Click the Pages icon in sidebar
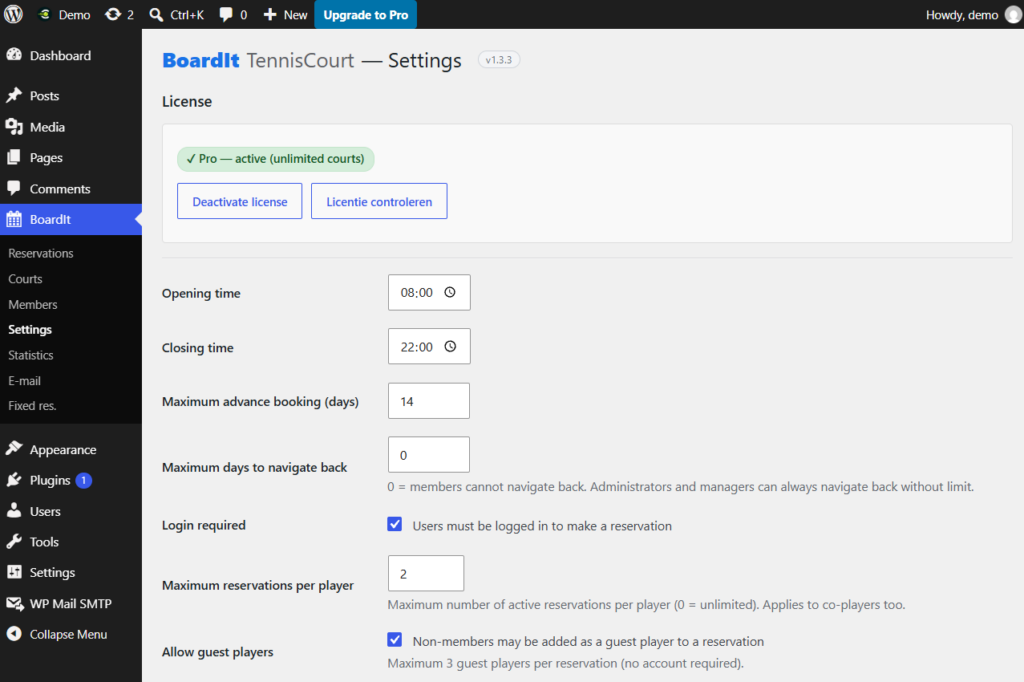1024x682 pixels. pos(14,157)
